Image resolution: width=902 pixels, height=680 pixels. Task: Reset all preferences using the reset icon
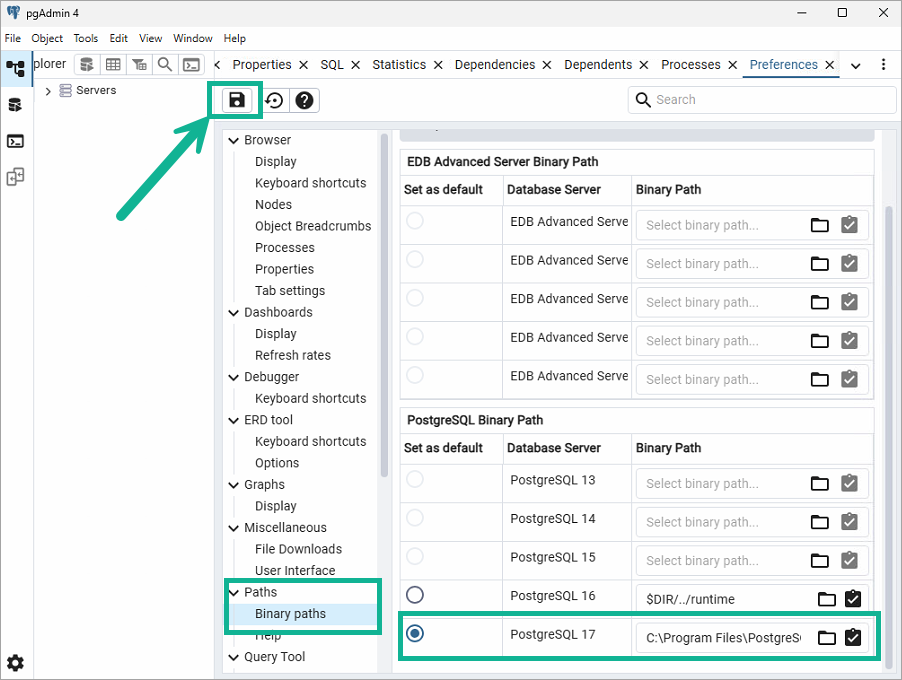pyautogui.click(x=274, y=101)
